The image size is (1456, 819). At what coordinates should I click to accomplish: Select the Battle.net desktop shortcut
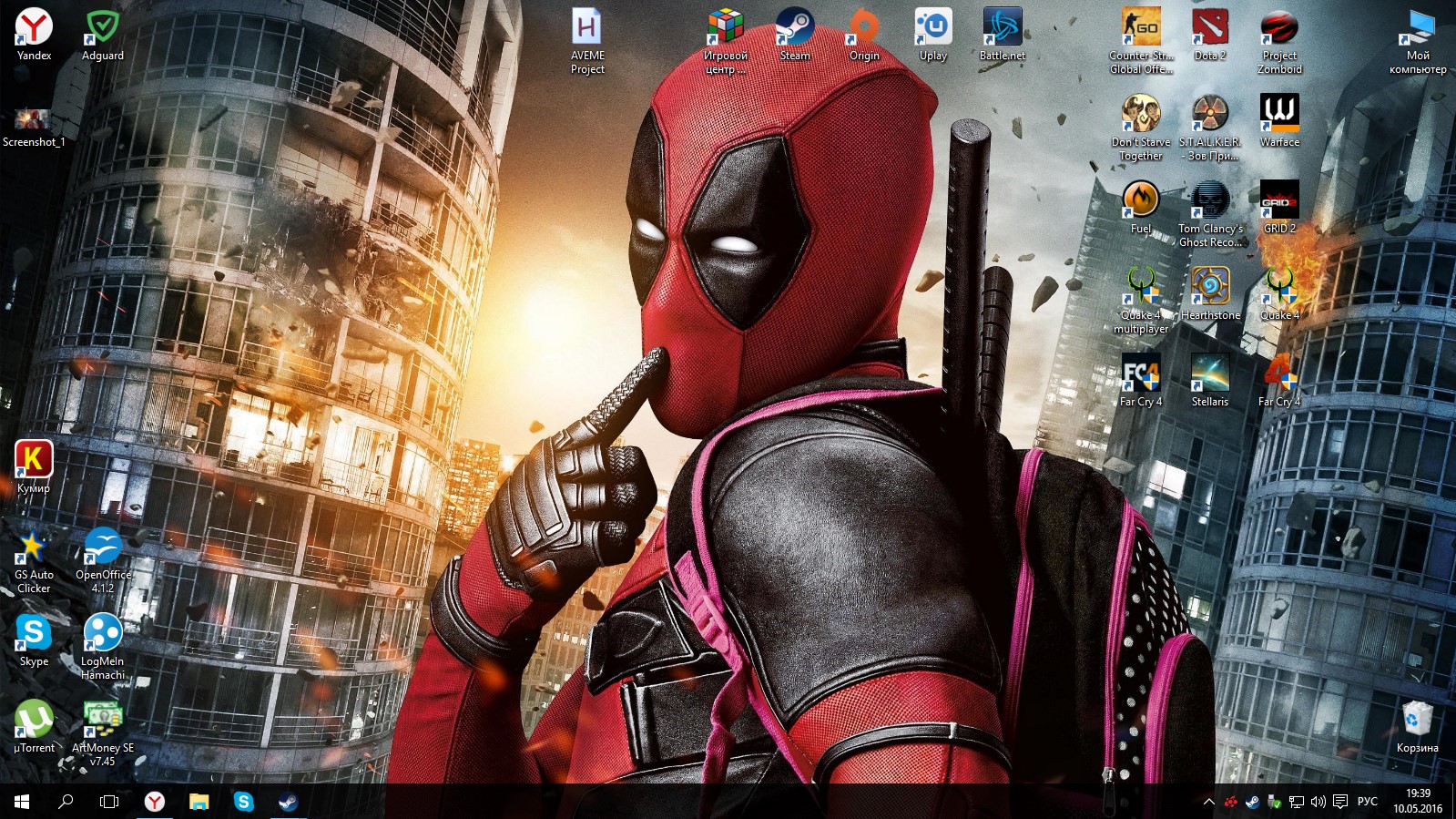[x=1003, y=35]
